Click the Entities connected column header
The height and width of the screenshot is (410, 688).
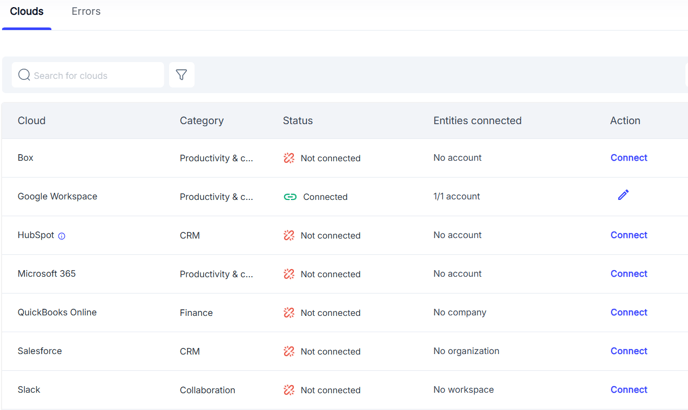point(477,120)
